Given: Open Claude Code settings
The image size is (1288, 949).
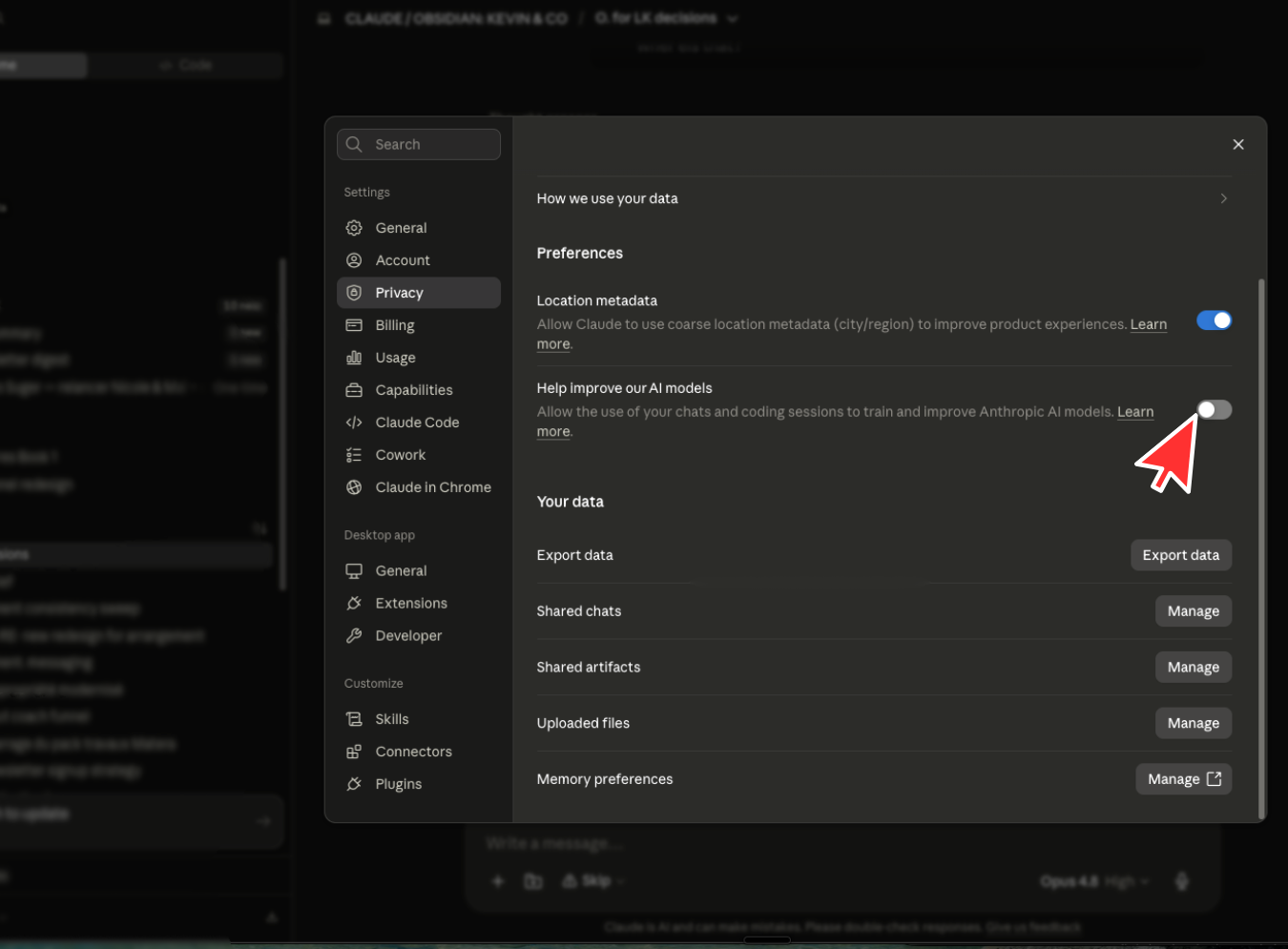Looking at the screenshot, I should [x=418, y=423].
